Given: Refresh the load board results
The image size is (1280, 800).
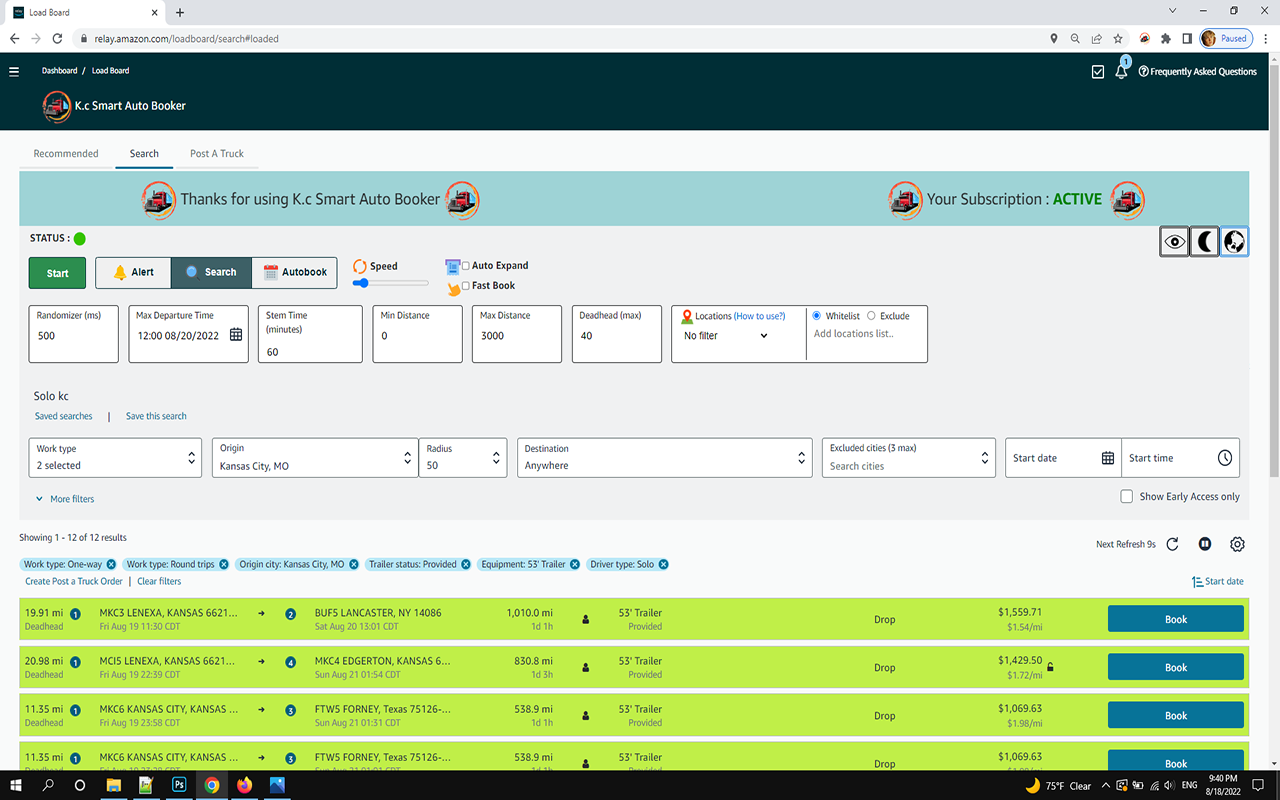Looking at the screenshot, I should coord(1173,544).
